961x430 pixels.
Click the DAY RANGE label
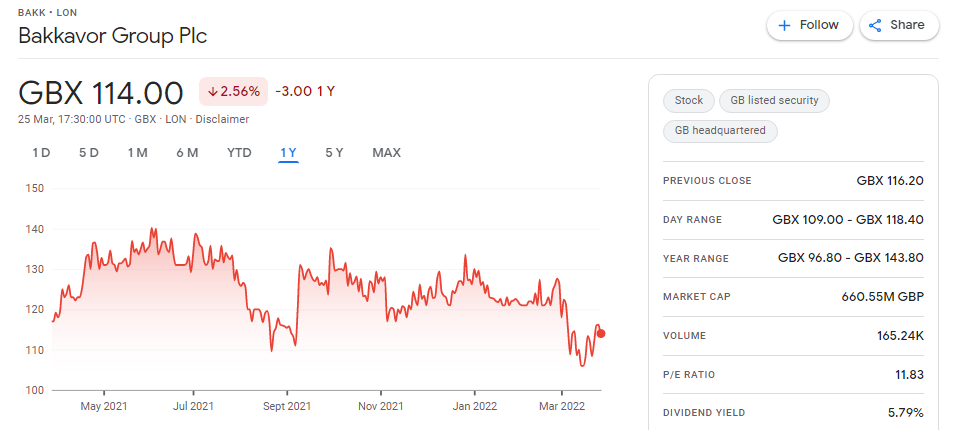(693, 219)
